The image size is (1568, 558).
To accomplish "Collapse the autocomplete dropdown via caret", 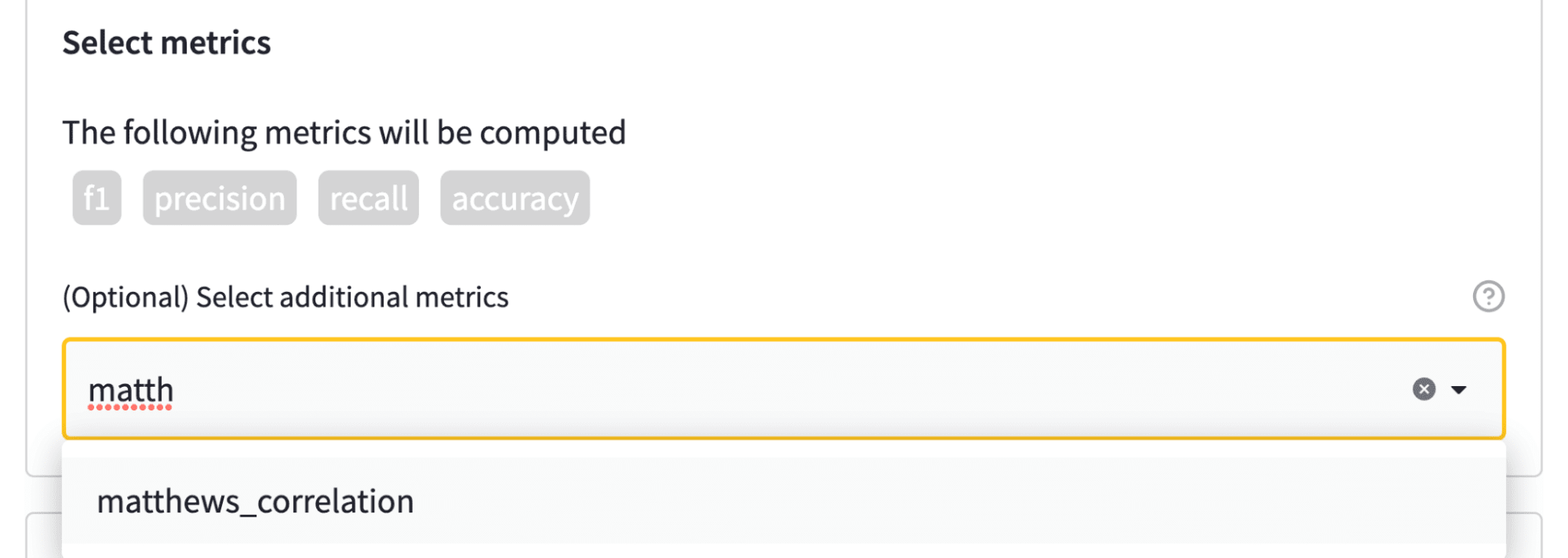I will click(1460, 388).
